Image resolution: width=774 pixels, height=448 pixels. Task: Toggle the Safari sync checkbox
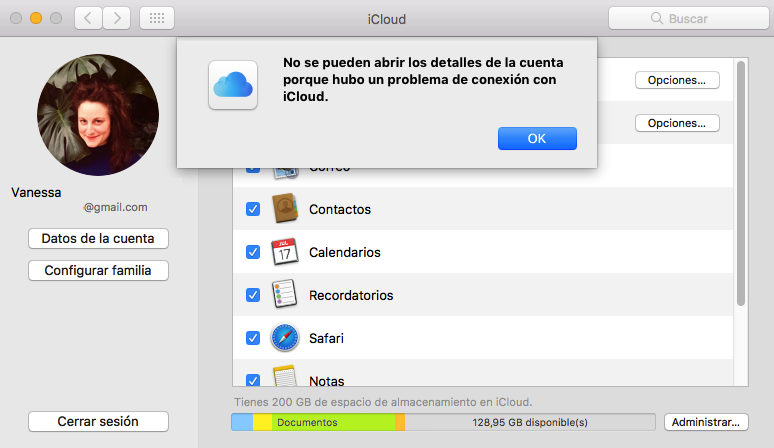click(253, 338)
